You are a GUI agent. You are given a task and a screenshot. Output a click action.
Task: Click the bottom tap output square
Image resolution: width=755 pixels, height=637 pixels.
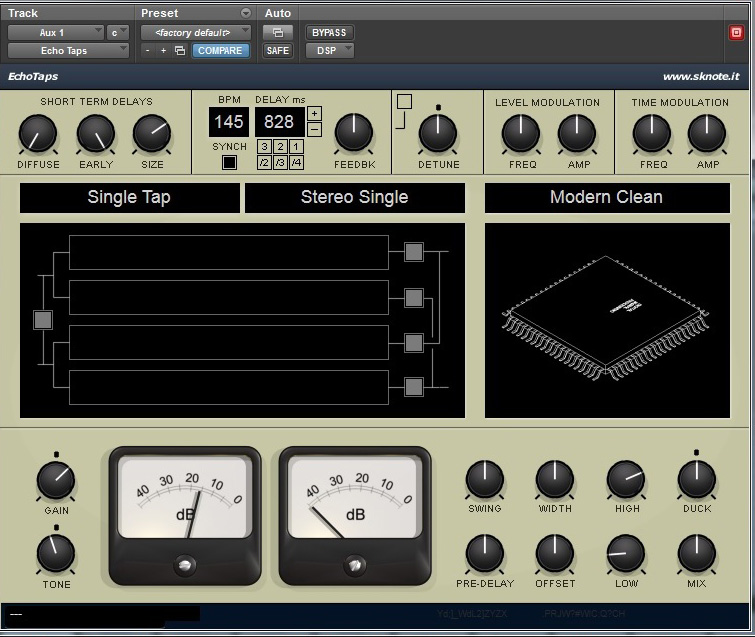click(413, 387)
